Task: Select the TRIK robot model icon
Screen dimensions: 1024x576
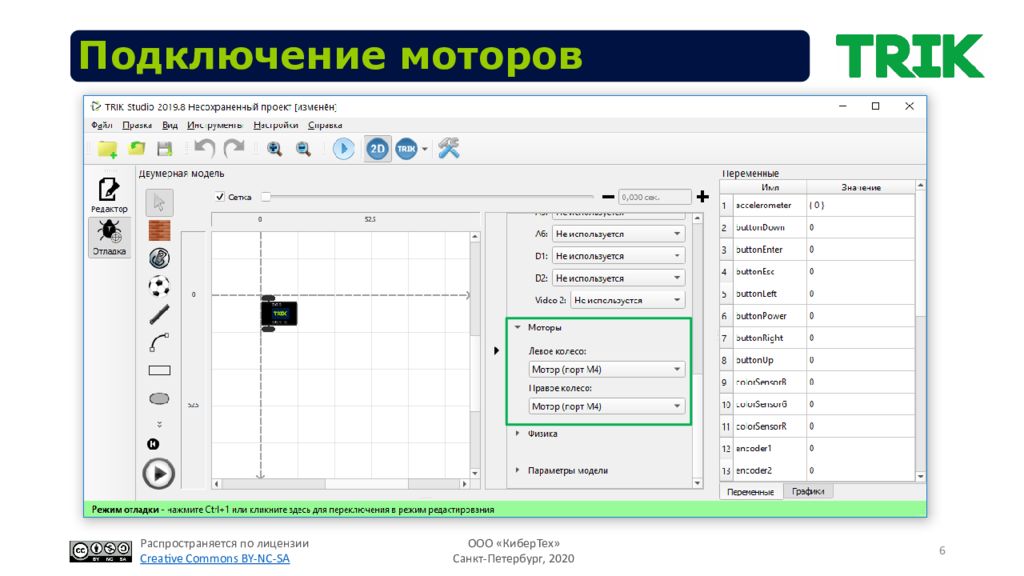Action: click(406, 149)
